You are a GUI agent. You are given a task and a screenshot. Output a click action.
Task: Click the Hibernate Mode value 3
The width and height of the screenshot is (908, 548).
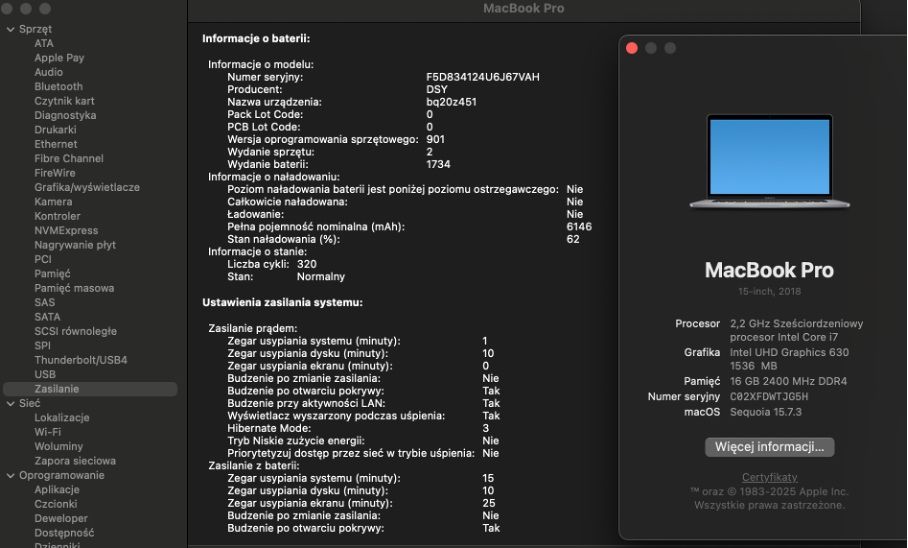485,429
